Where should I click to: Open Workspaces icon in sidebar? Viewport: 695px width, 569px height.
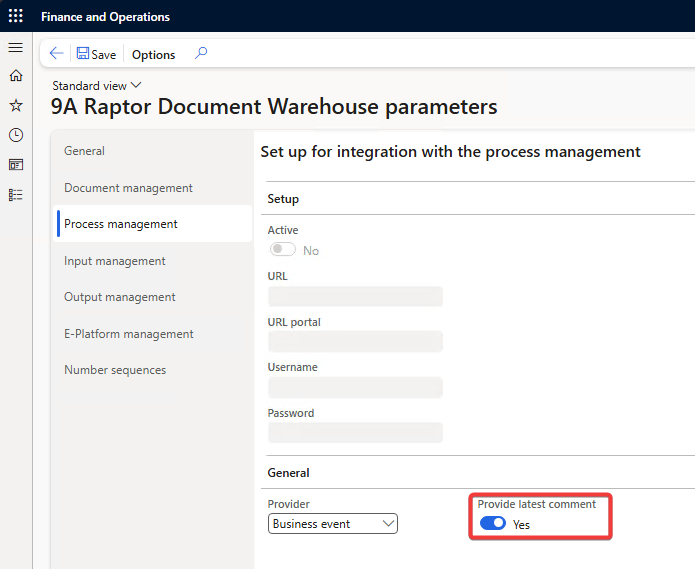point(15,165)
